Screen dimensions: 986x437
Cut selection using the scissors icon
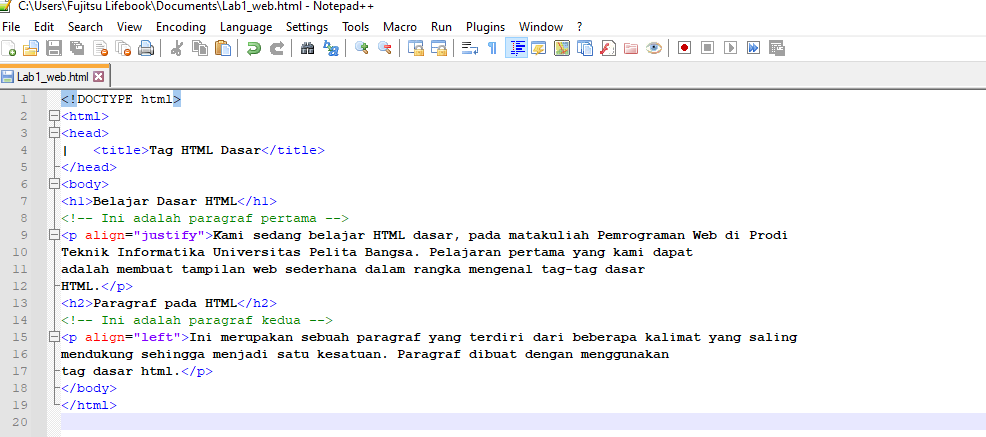pyautogui.click(x=177, y=48)
